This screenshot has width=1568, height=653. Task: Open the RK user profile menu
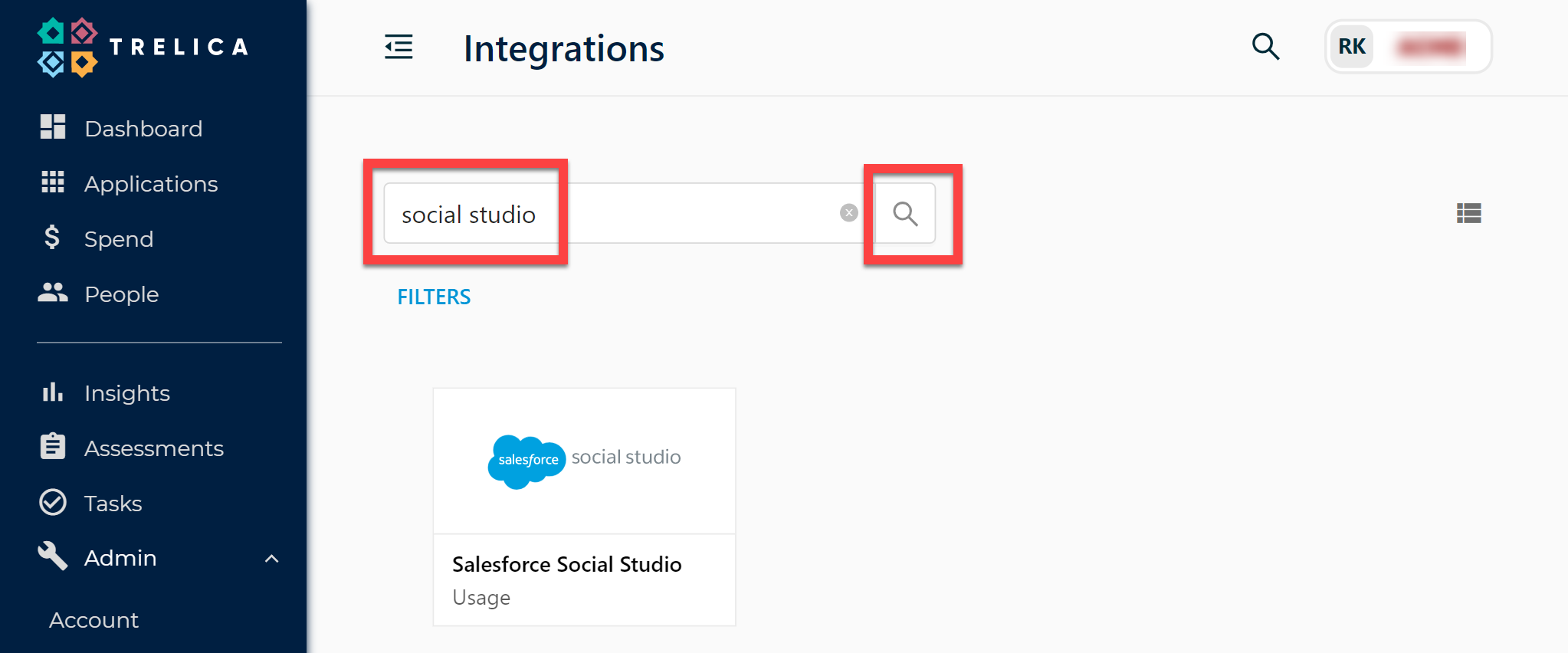(x=1408, y=47)
